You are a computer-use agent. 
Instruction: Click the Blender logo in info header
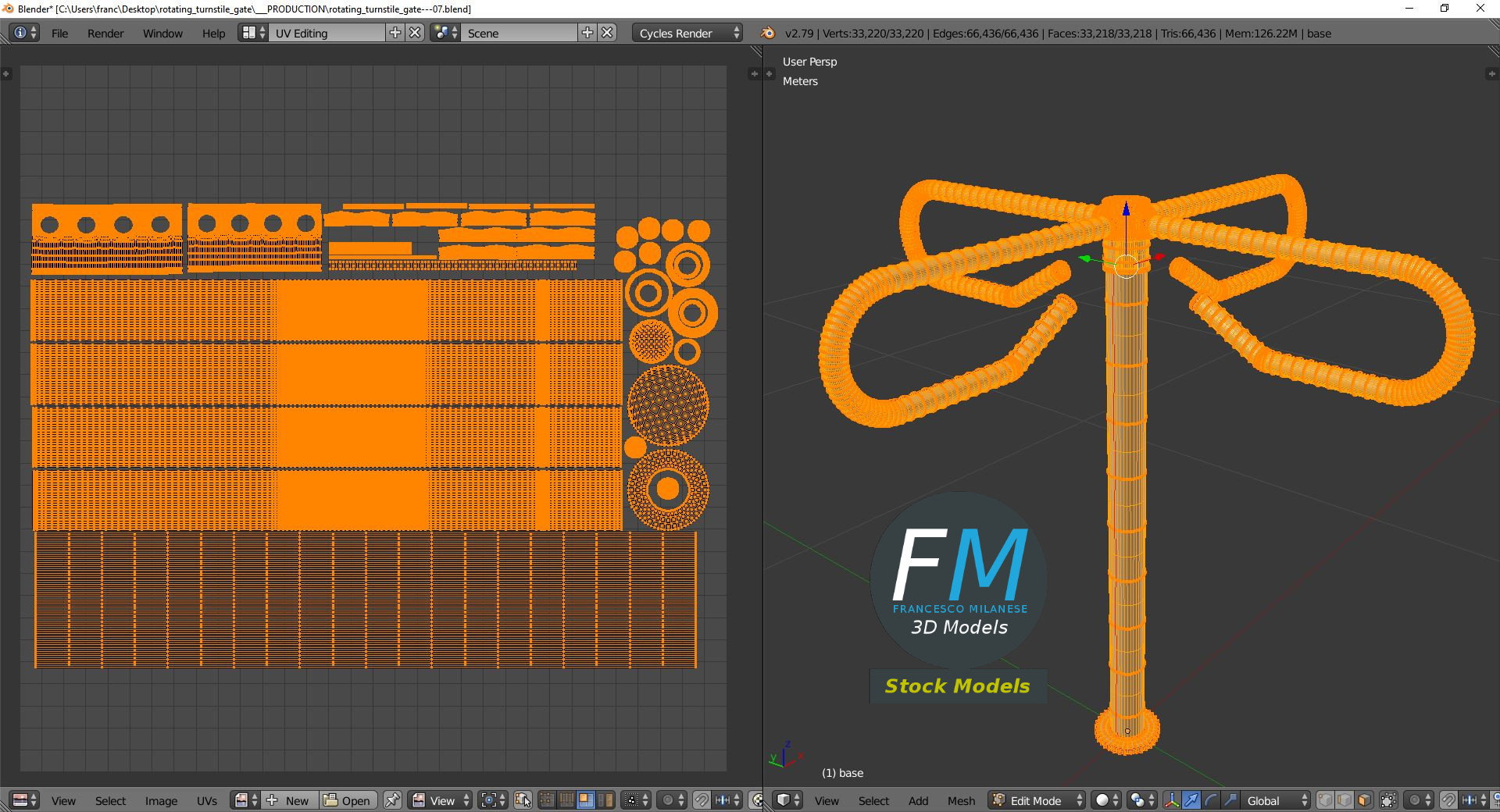point(767,33)
